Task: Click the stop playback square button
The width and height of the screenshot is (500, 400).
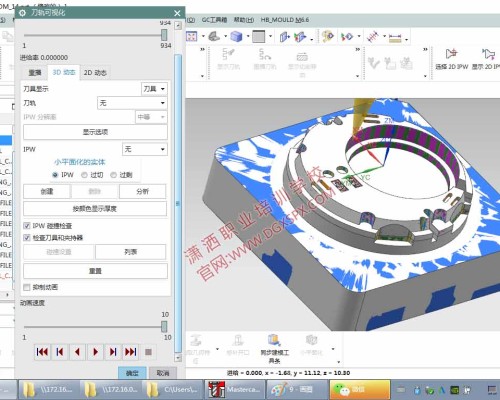Action: [148, 352]
